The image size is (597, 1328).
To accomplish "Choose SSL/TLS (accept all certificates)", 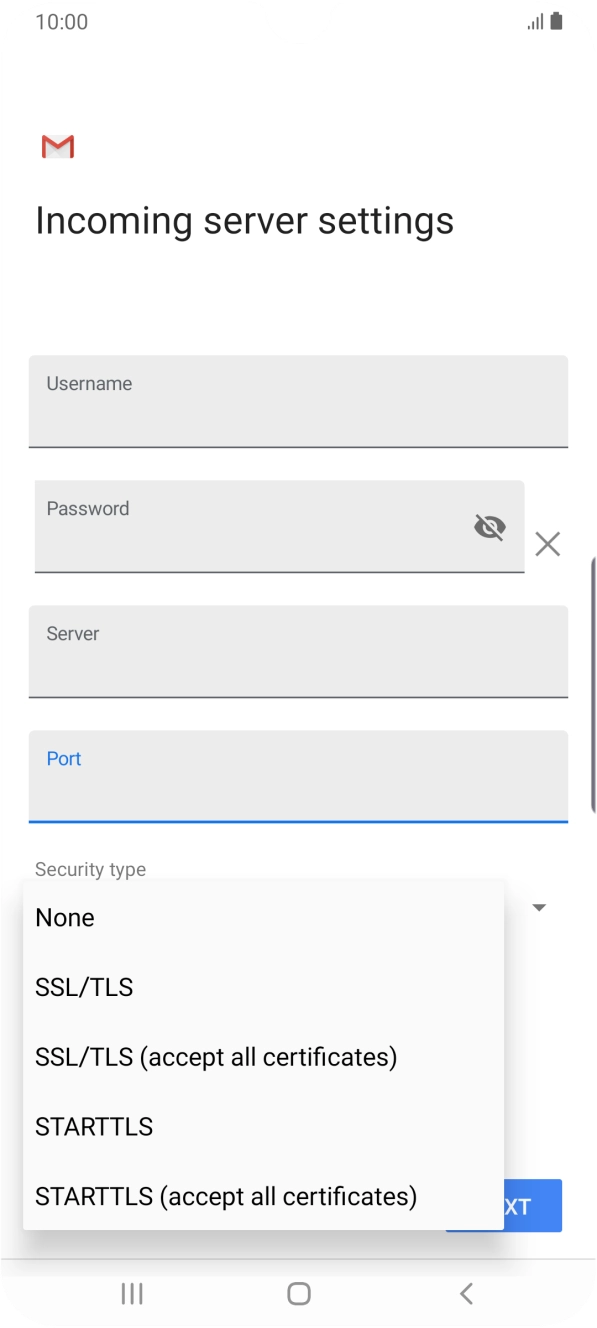I will [x=216, y=1056].
